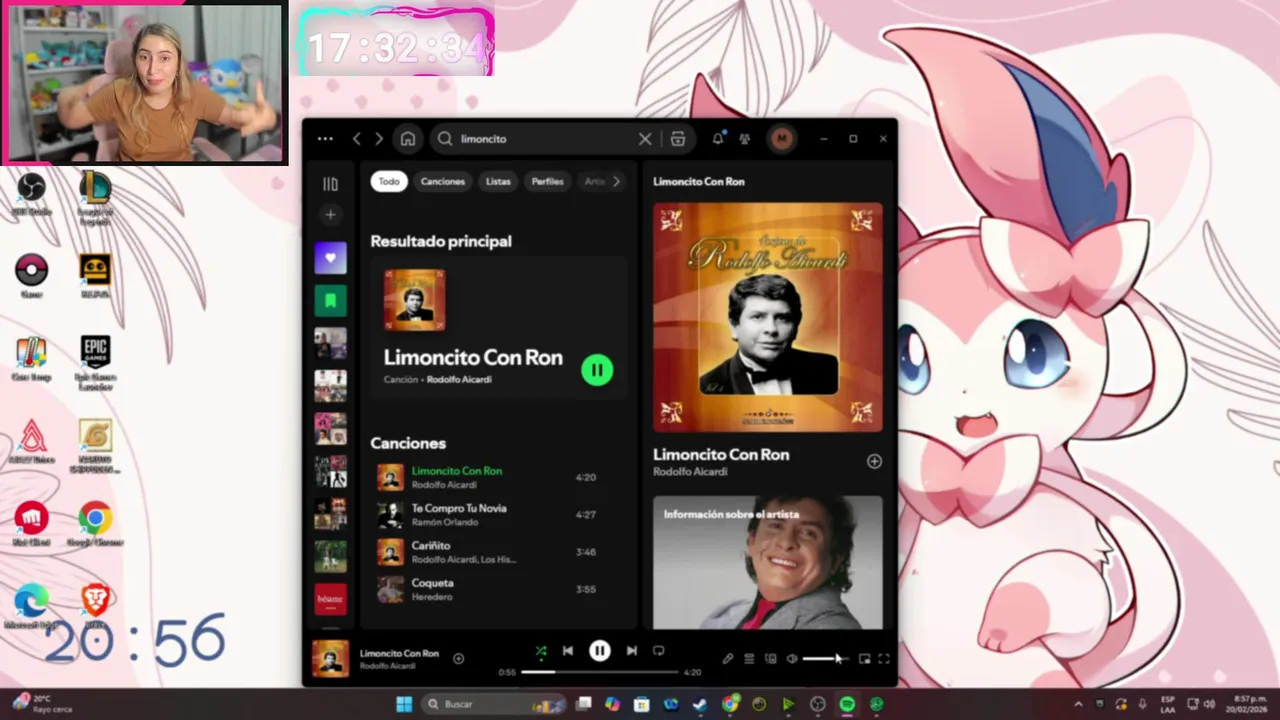Select the Todo filter chip
Viewport: 1280px width, 720px height.
pos(389,181)
